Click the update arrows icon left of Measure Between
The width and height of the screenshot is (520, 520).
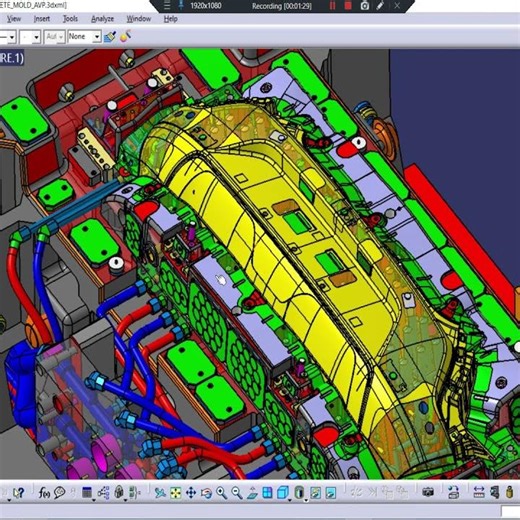tap(453, 492)
